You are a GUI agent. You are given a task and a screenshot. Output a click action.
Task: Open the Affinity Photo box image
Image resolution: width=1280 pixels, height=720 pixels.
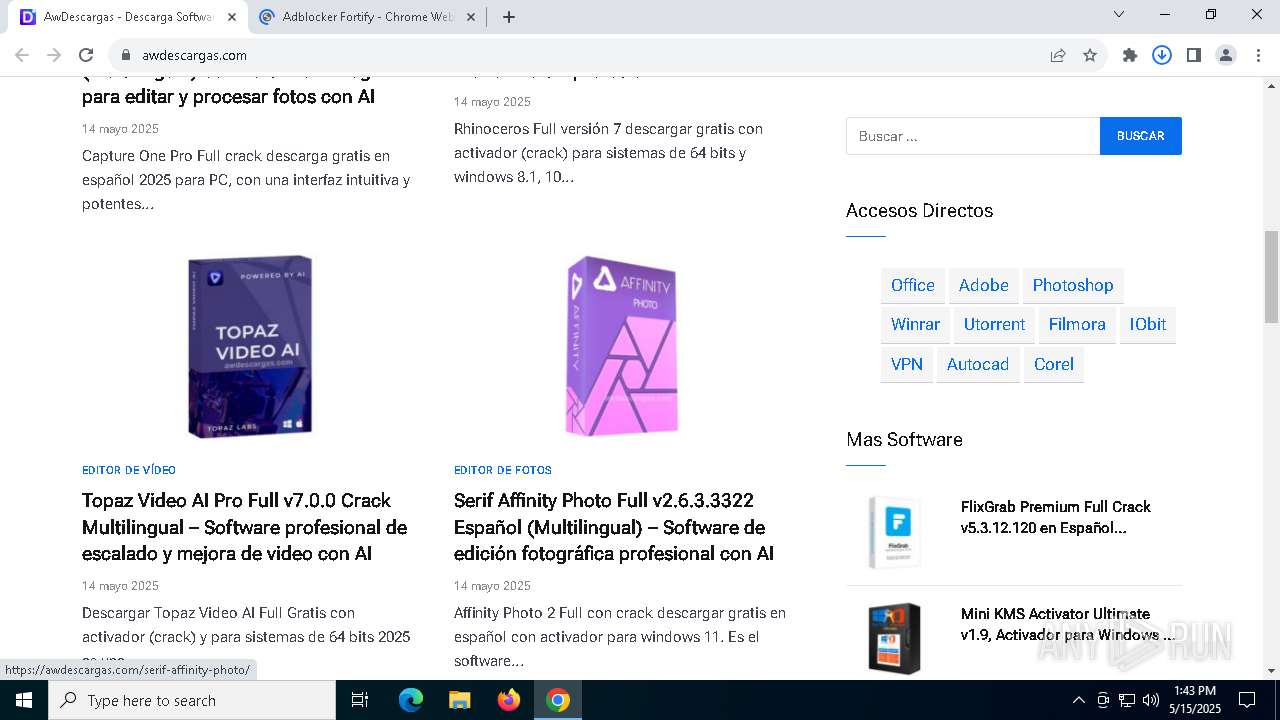[622, 346]
